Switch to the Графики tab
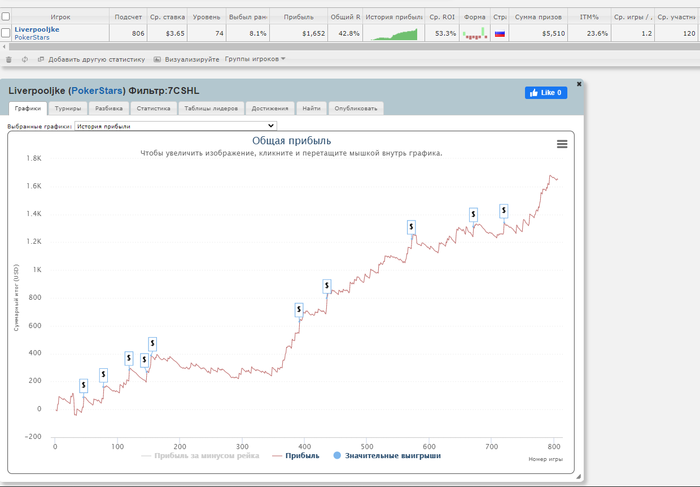The height and width of the screenshot is (487, 700). click(28, 108)
